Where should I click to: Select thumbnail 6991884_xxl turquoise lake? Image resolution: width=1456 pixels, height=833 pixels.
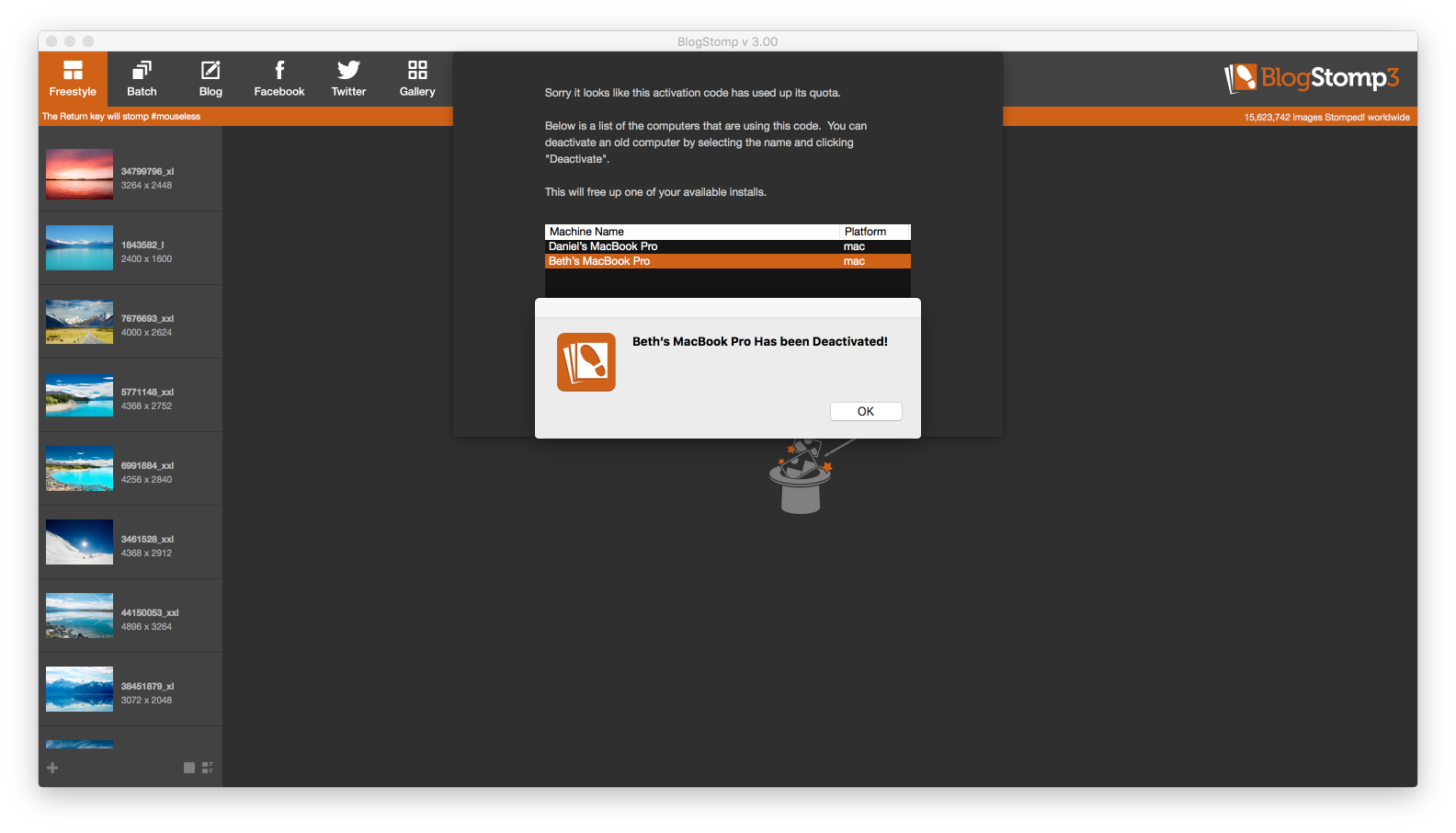point(80,469)
